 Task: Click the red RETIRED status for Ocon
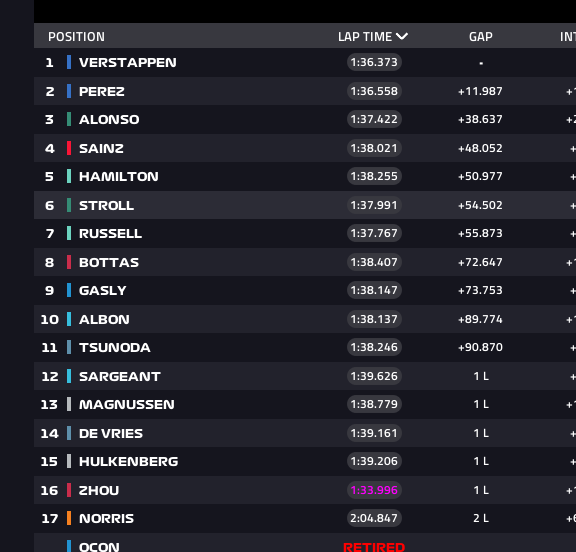point(374,547)
